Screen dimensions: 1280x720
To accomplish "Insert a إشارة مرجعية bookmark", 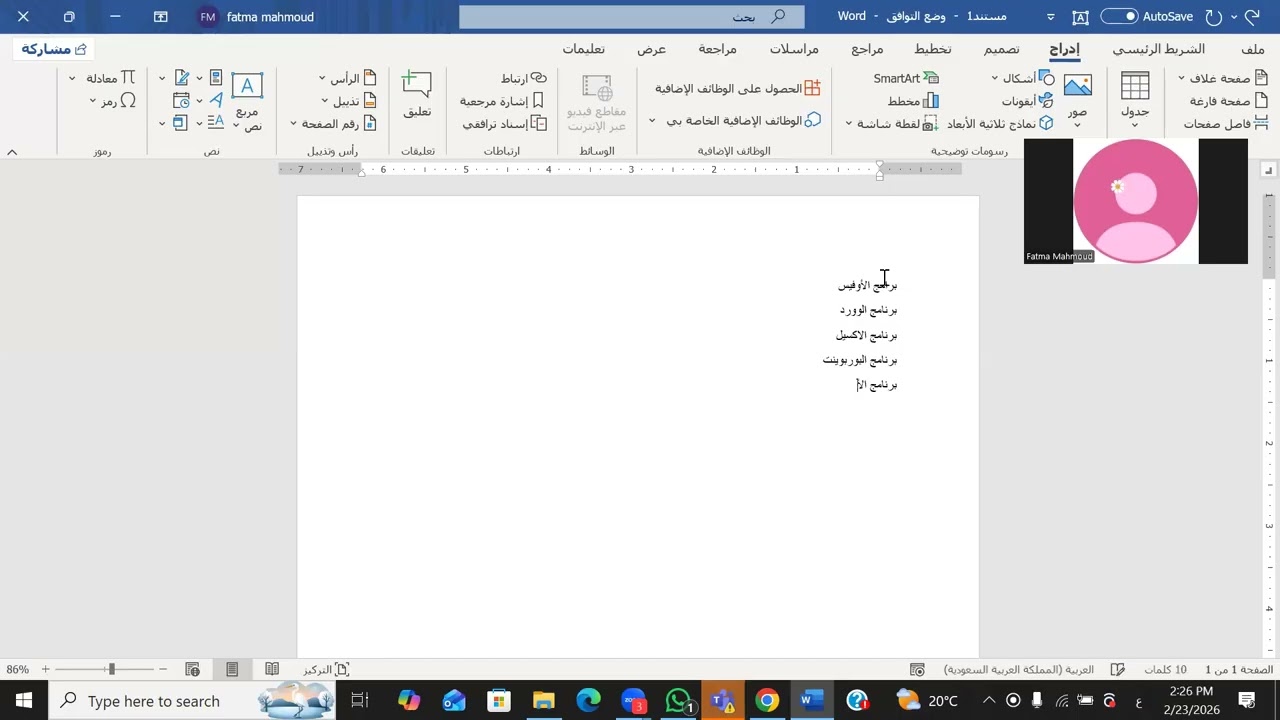I will (502, 101).
